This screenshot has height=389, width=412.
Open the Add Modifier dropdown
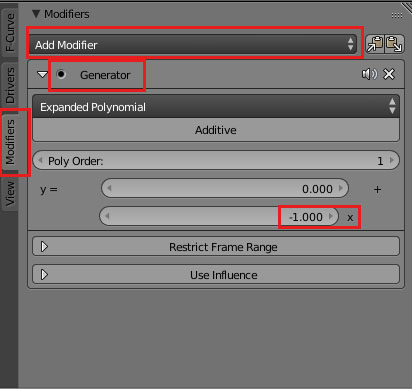(x=193, y=44)
